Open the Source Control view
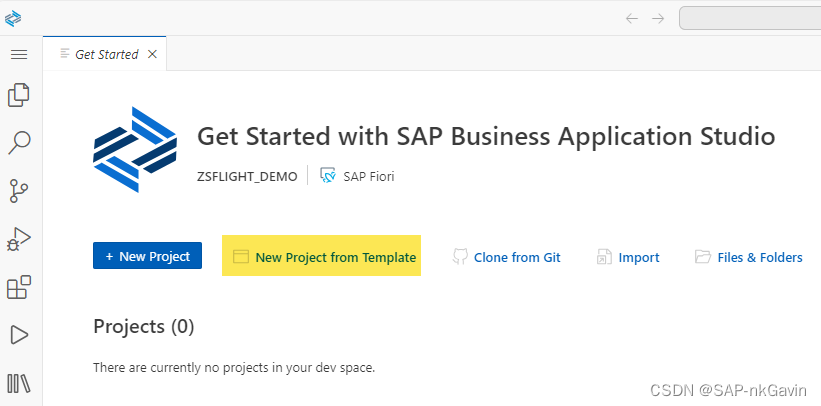821x406 pixels. click(18, 191)
